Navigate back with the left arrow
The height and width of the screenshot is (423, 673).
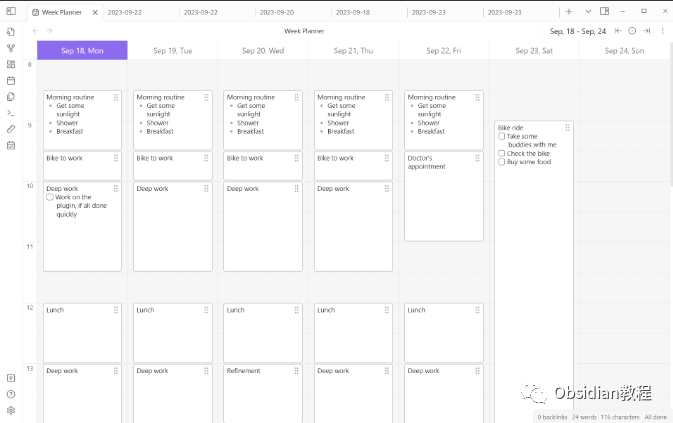[36, 30]
